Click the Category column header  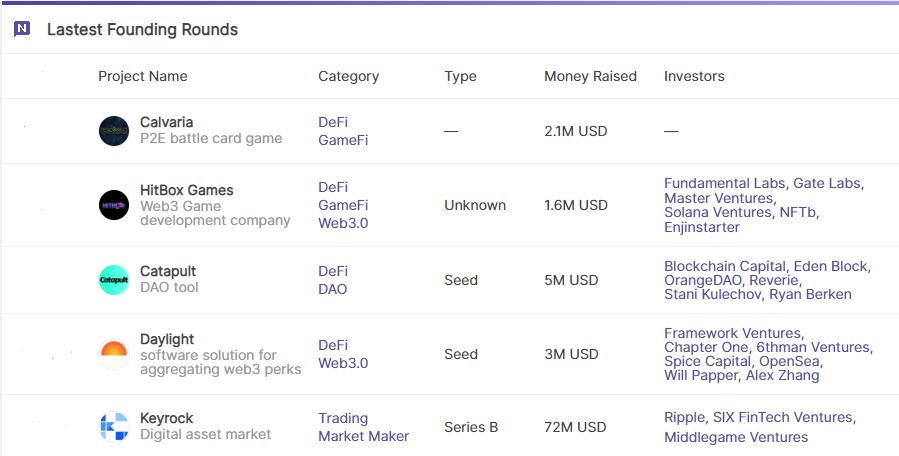[x=349, y=76]
